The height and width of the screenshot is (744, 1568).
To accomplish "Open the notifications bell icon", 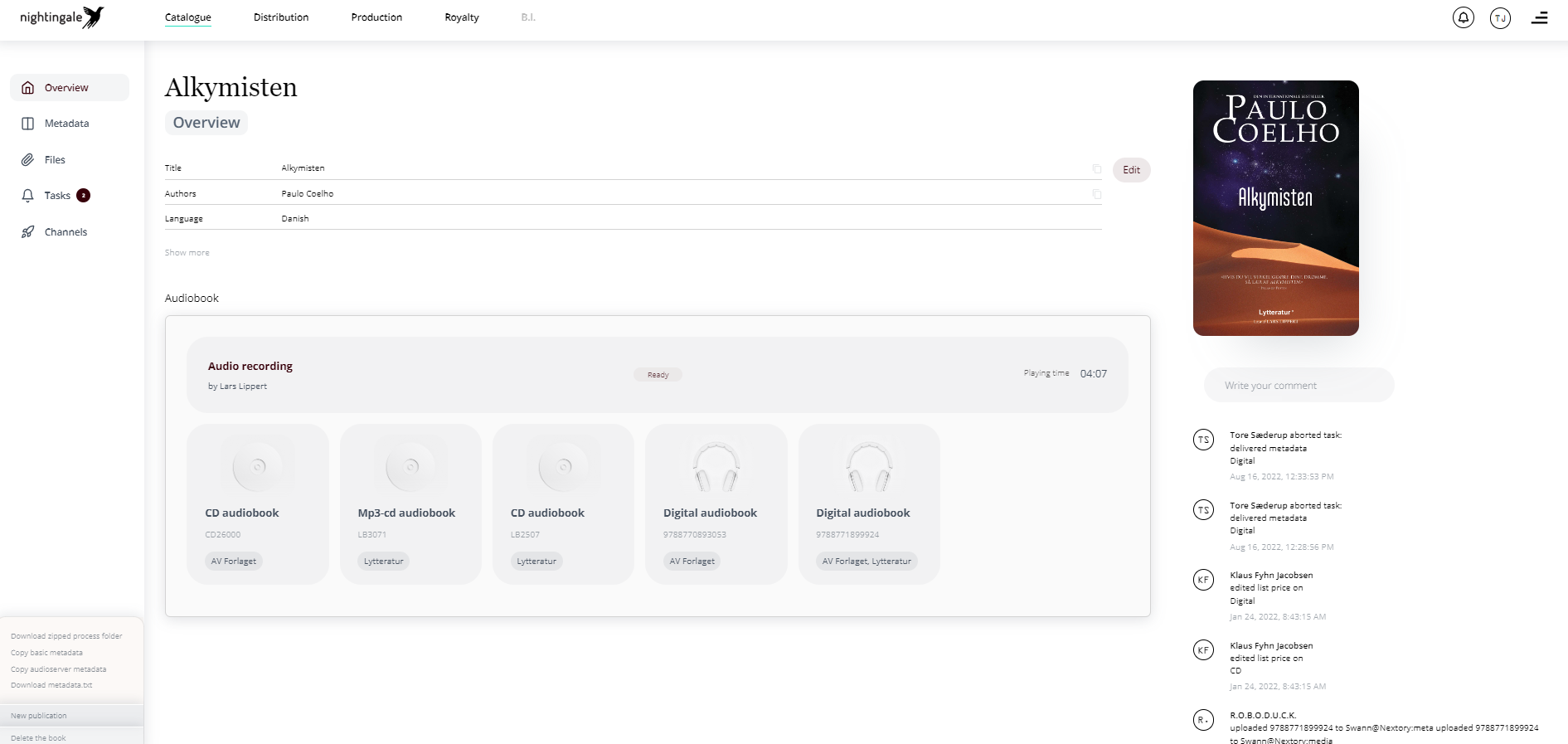I will click(x=1464, y=17).
